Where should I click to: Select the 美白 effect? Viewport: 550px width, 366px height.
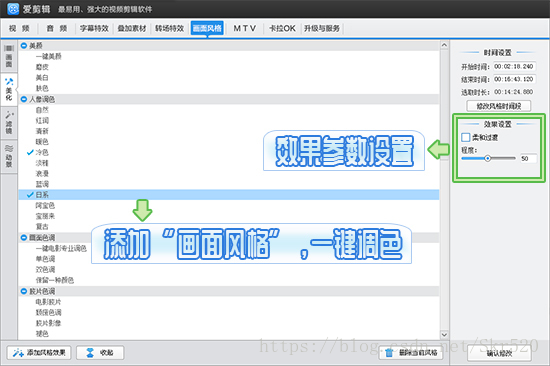pos(42,78)
